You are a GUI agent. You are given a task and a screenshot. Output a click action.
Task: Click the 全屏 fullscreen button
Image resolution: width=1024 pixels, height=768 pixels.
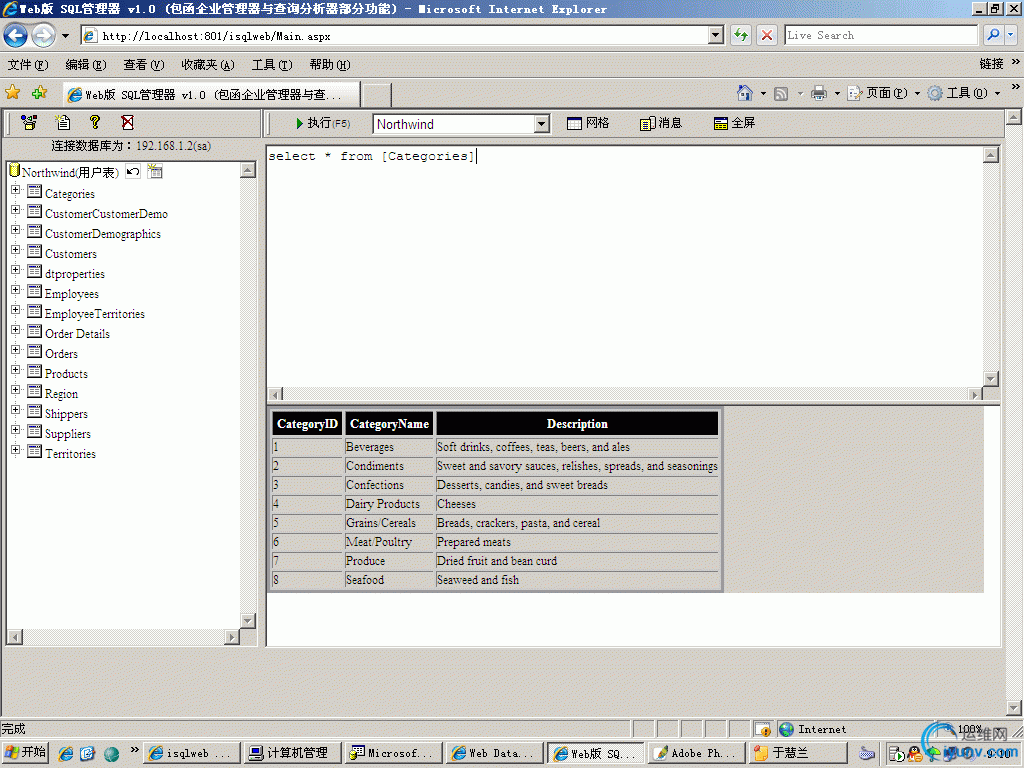click(x=734, y=123)
